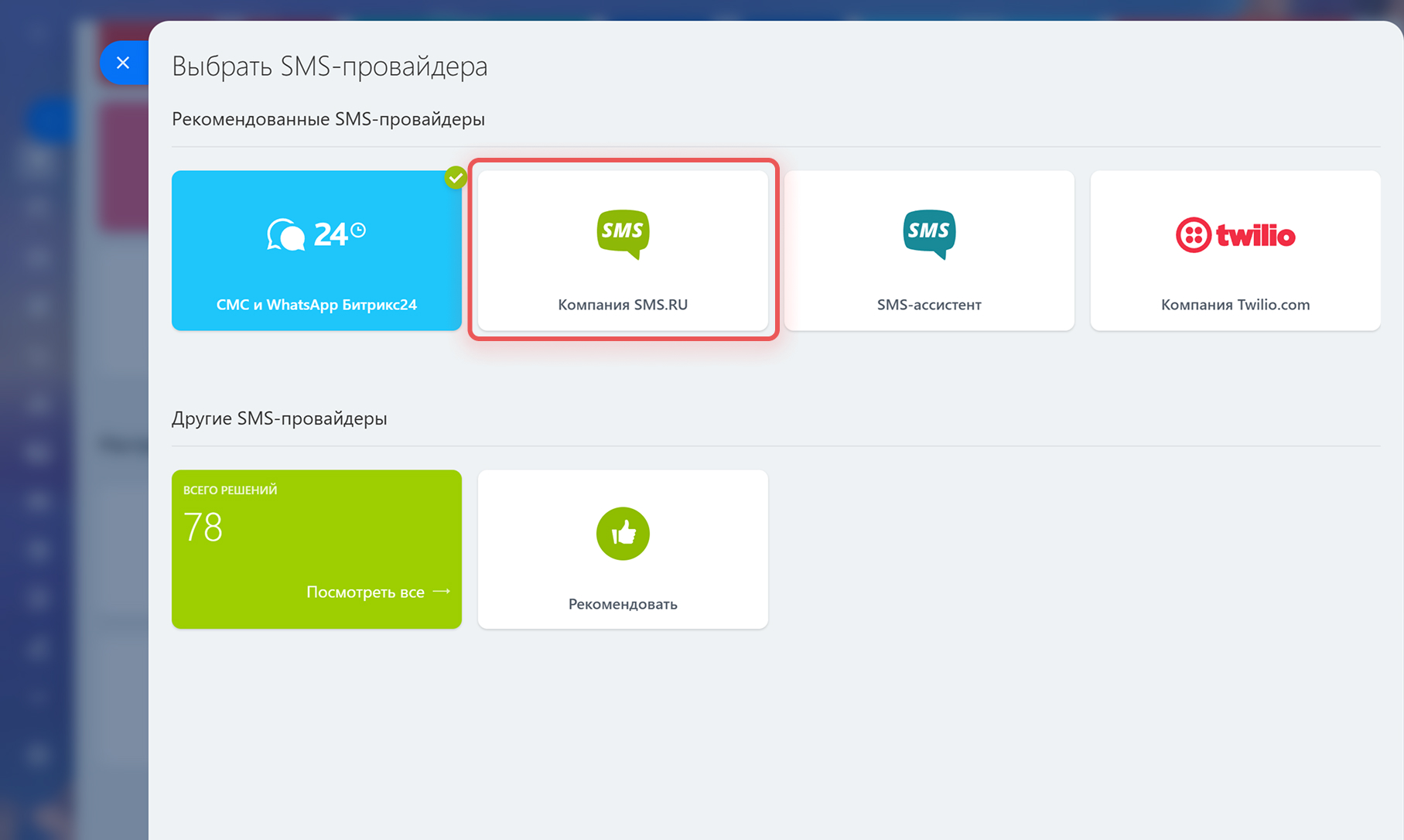The image size is (1404, 840).
Task: Open the Рекомендовать card
Action: coord(623,549)
